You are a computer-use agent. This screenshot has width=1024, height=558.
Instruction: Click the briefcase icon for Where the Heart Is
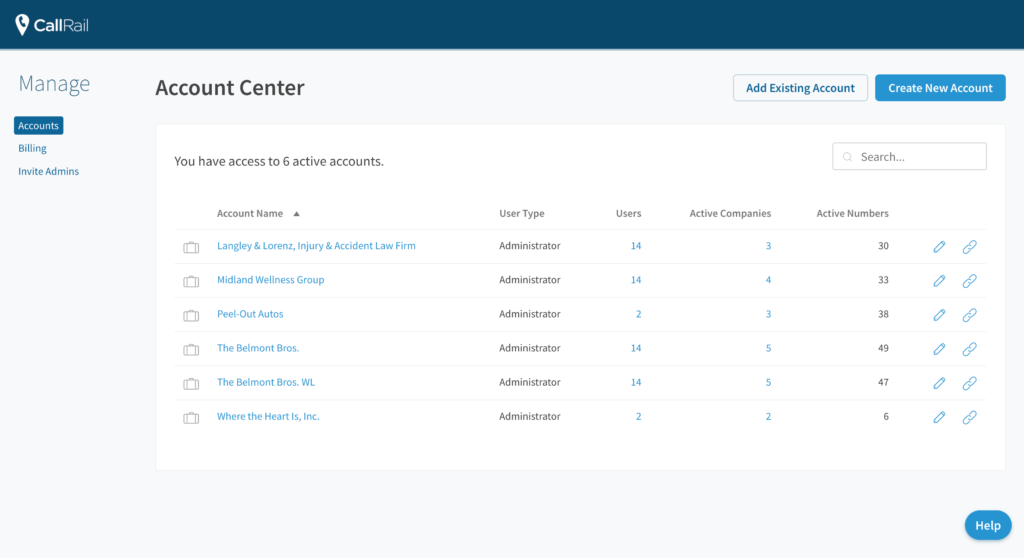[x=191, y=417]
